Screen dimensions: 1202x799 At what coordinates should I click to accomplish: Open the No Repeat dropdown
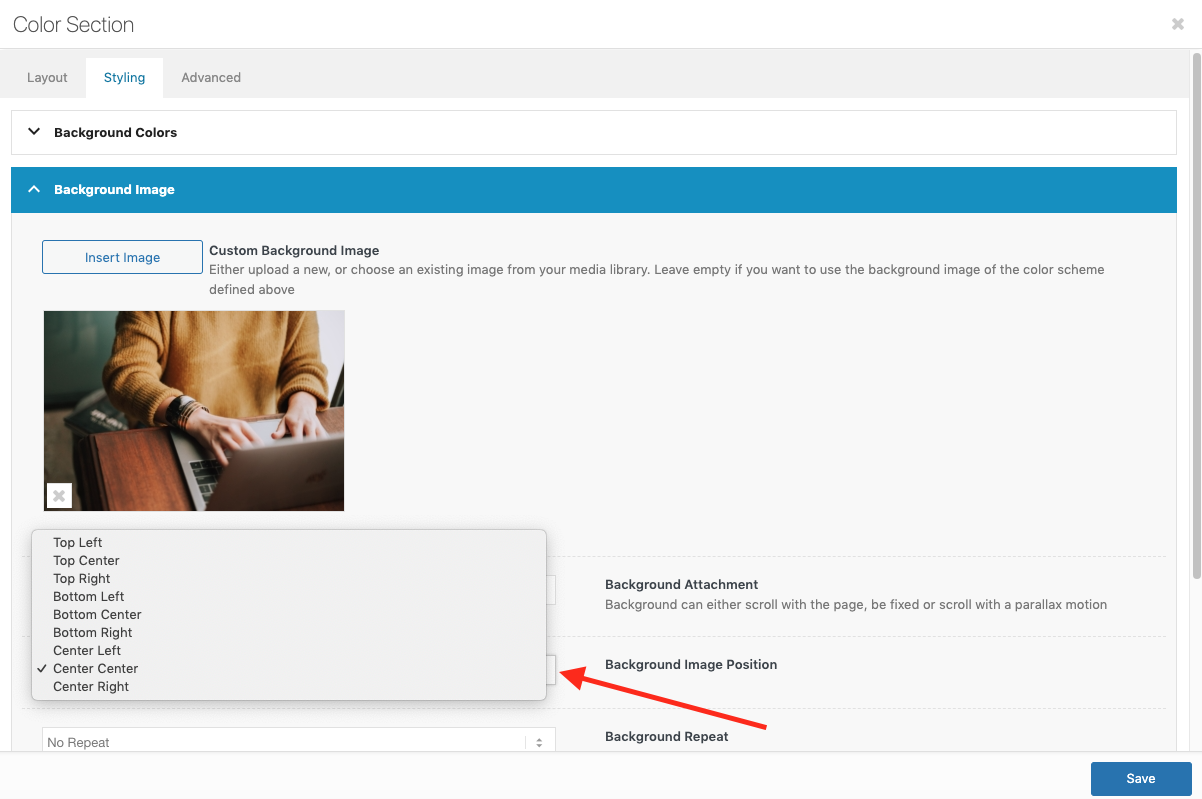pos(298,740)
